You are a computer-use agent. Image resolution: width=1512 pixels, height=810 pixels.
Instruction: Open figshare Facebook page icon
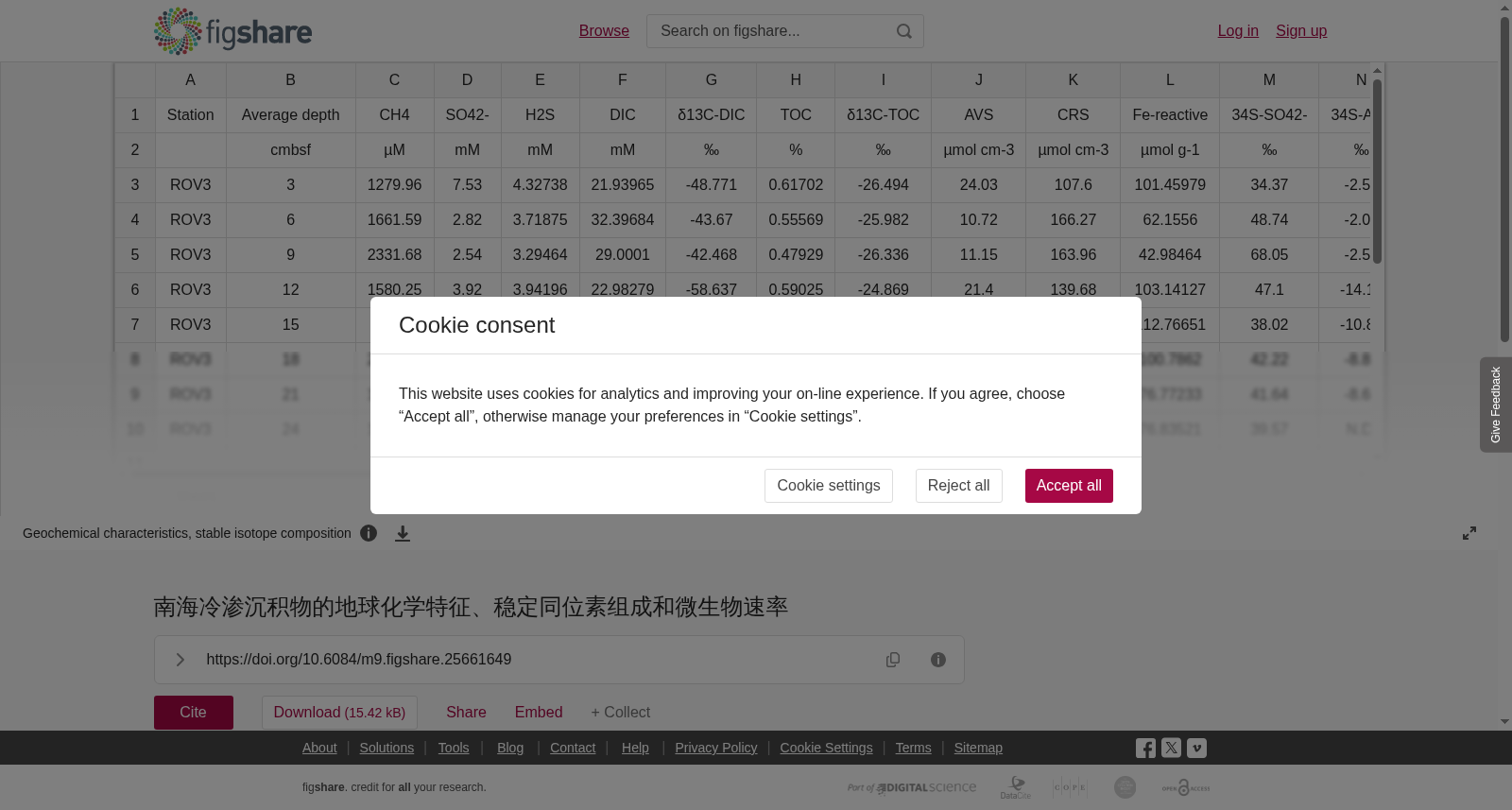click(1145, 748)
